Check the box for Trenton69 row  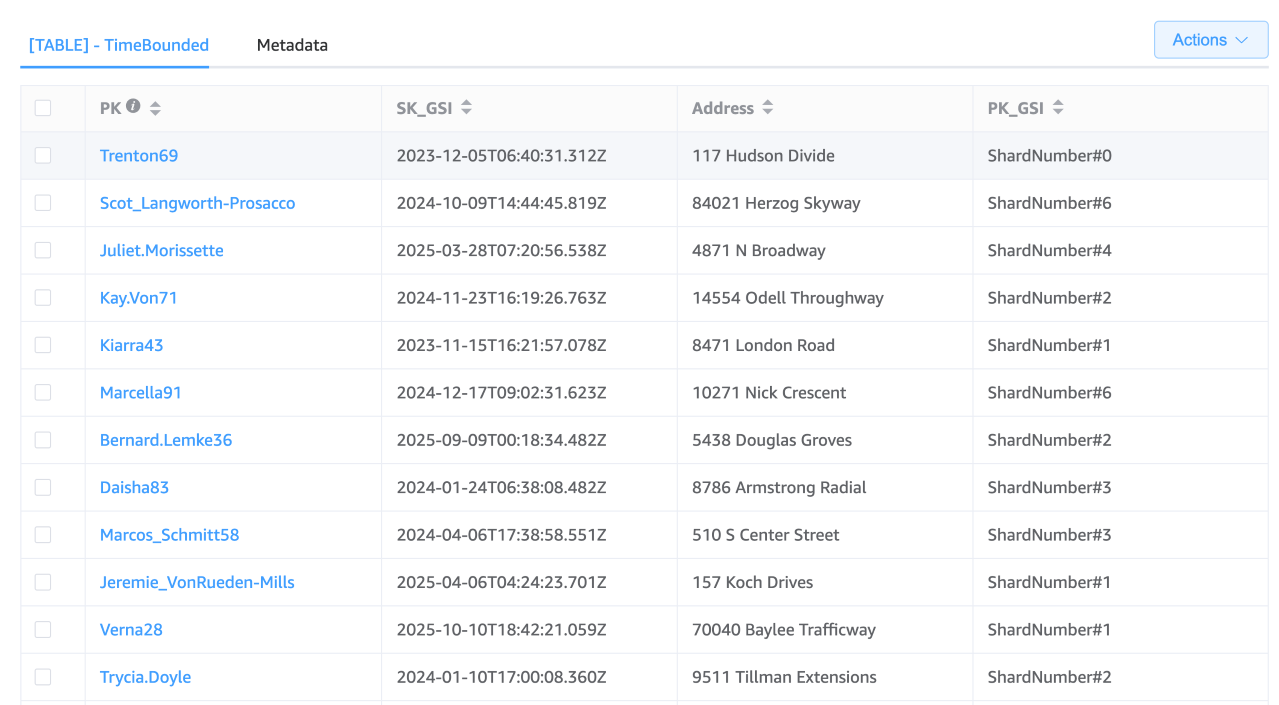pos(43,155)
